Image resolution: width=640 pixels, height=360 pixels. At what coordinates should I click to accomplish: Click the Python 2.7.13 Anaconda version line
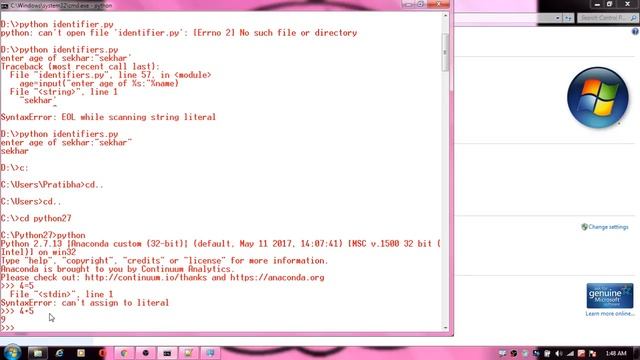point(220,244)
